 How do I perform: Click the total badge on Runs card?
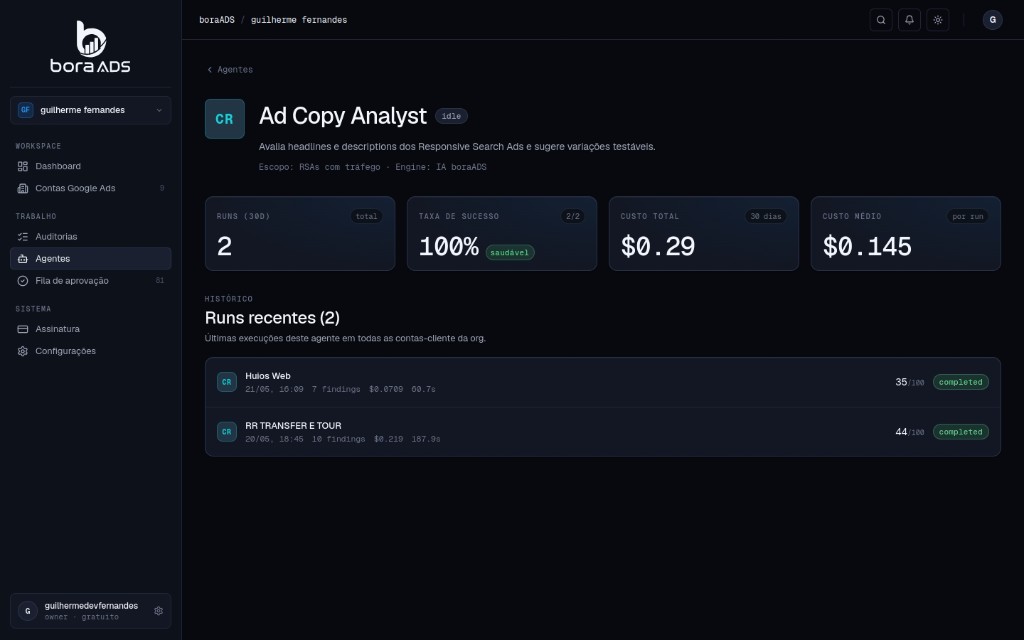pos(366,216)
